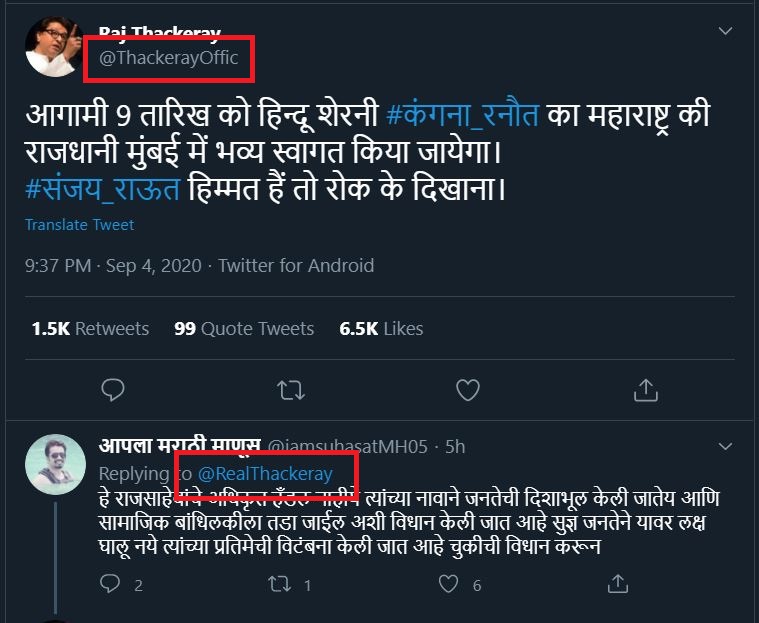Viewport: 759px width, 623px height.
Task: Open the @RealThackeray mention link
Action: [264, 474]
